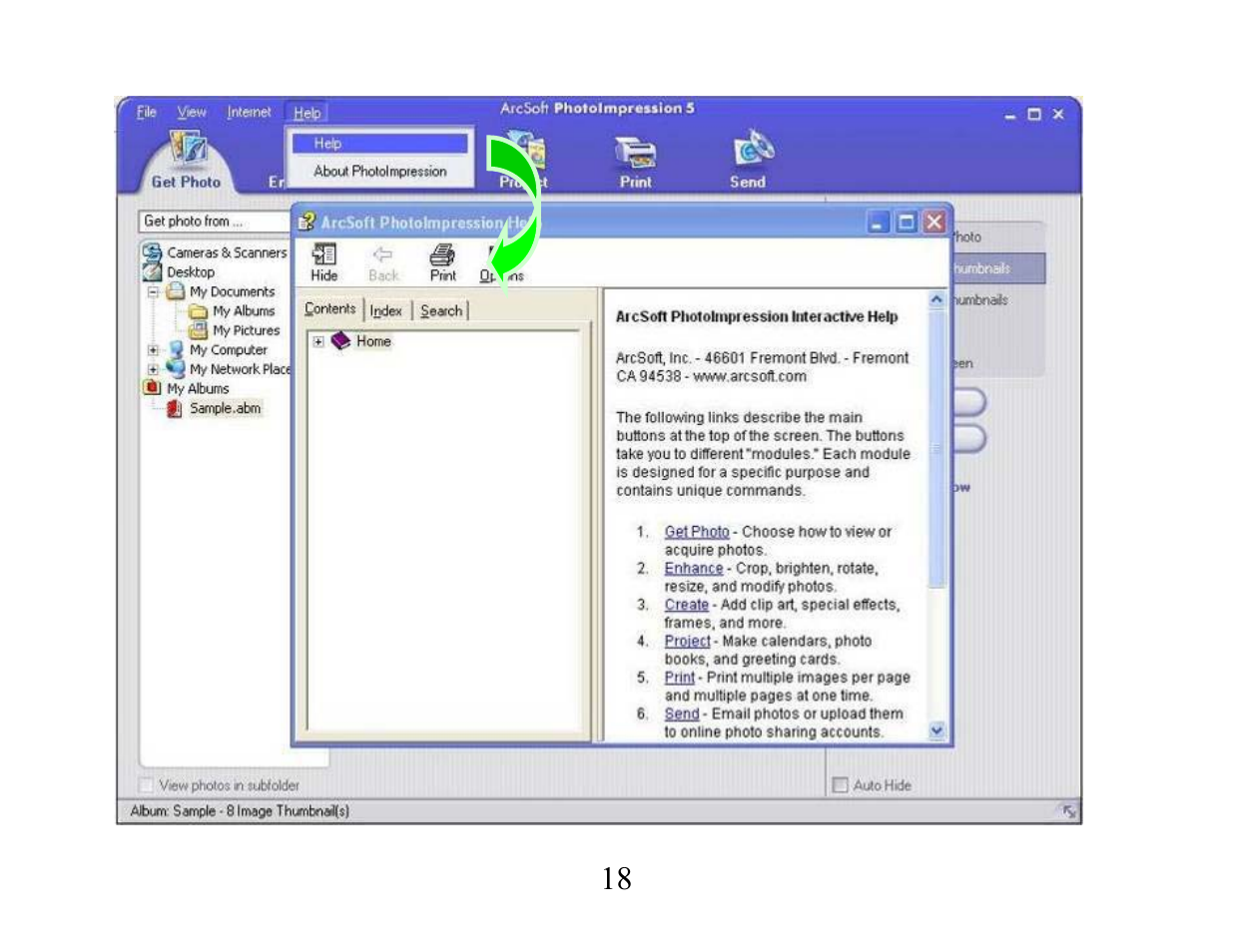This screenshot has width=1233, height=952.
Task: Toggle View photos in subfolder checkbox
Action: [146, 785]
